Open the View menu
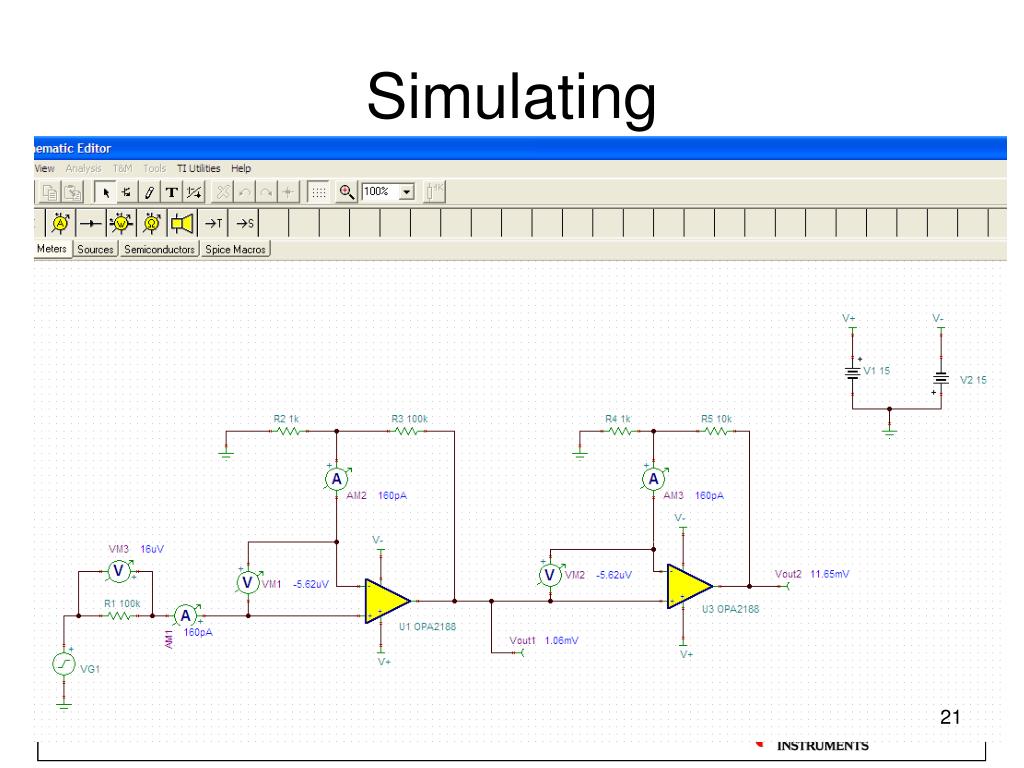 pos(44,168)
